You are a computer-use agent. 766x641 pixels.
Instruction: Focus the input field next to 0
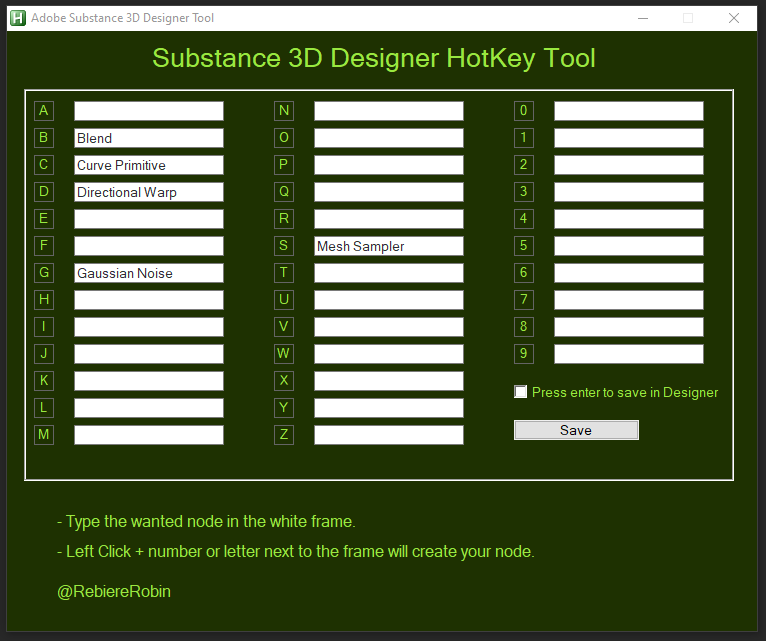(629, 111)
